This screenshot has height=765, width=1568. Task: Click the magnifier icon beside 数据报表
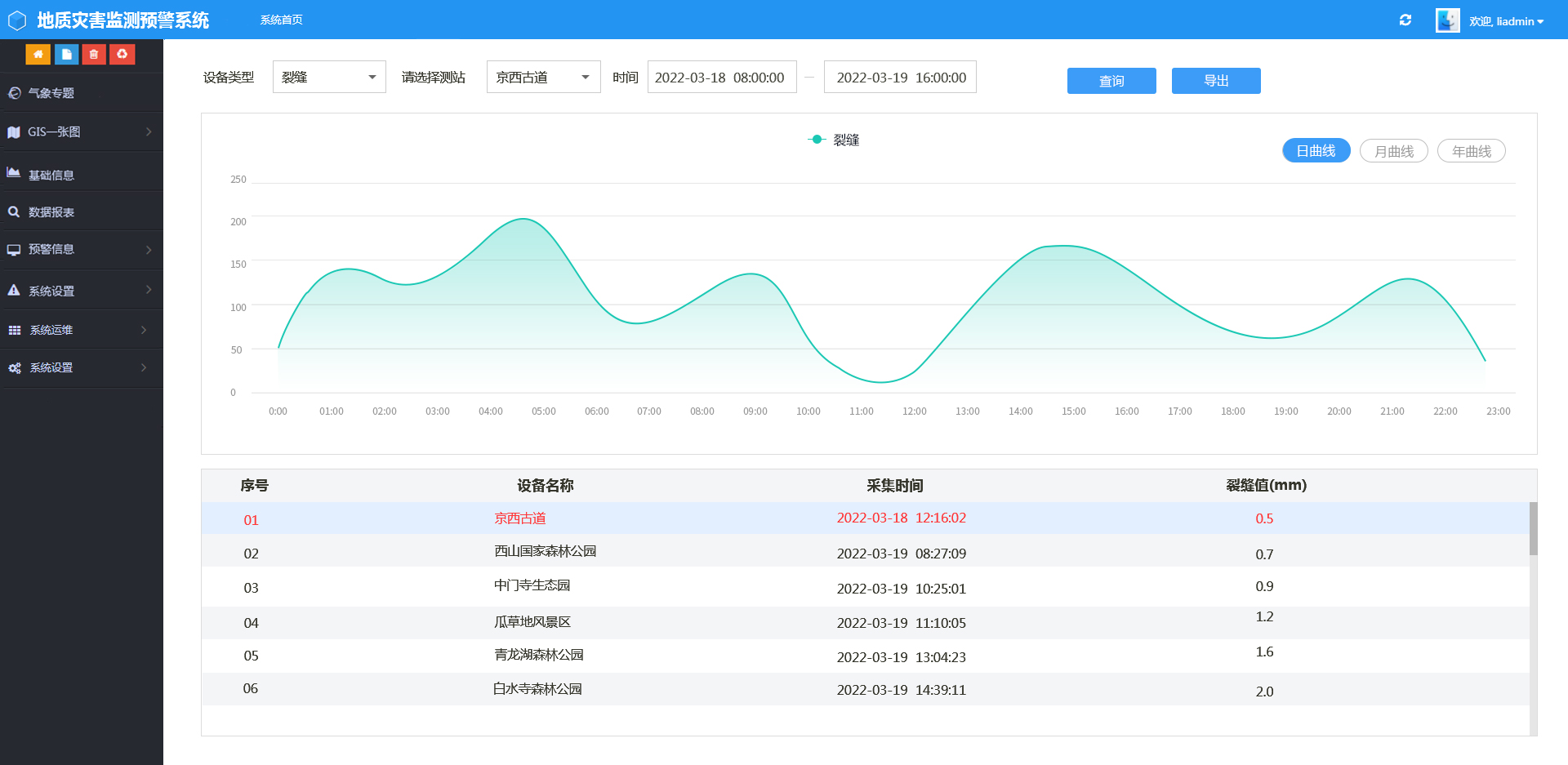[14, 212]
